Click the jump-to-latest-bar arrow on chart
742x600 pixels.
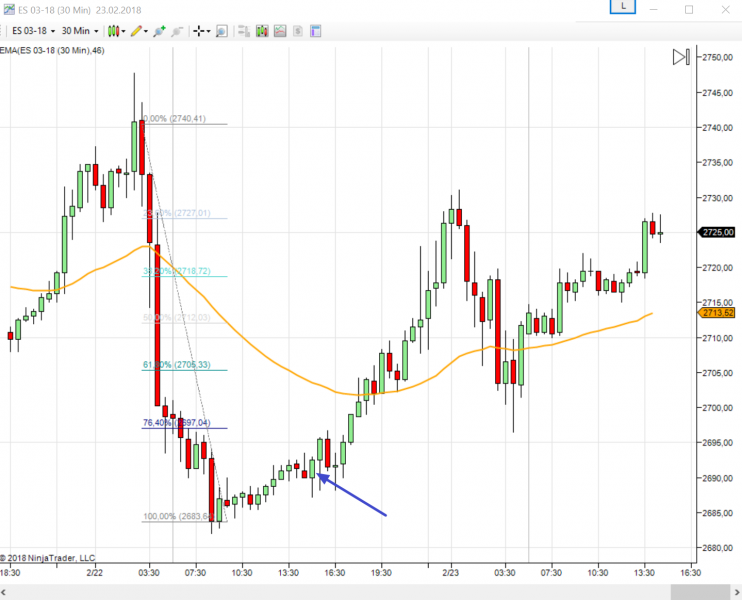[x=681, y=57]
